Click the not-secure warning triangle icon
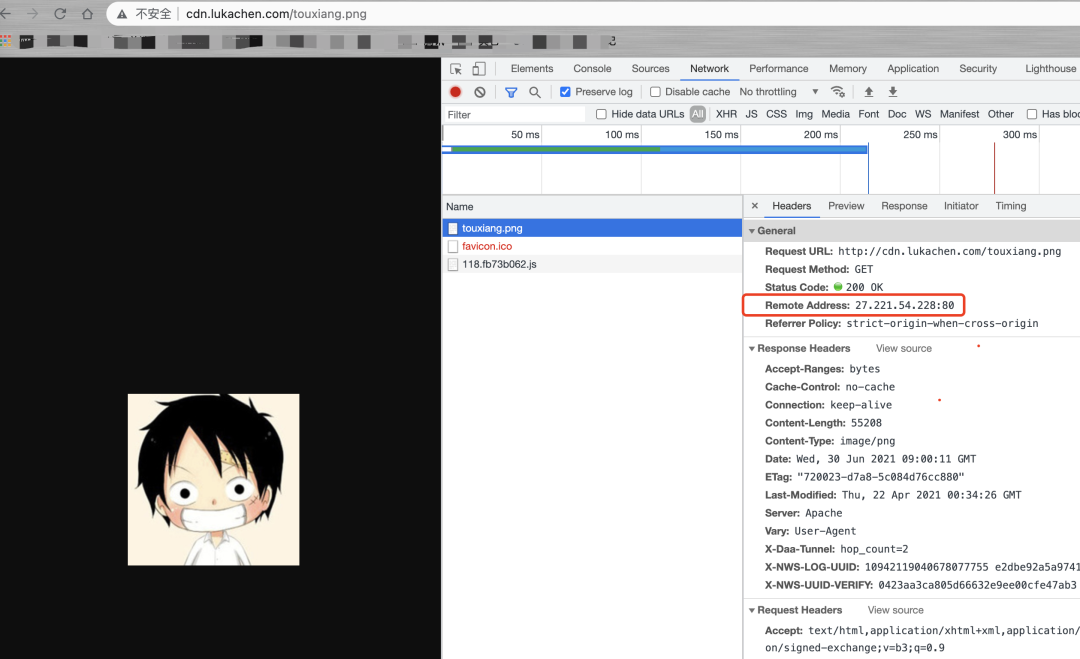 tap(122, 14)
